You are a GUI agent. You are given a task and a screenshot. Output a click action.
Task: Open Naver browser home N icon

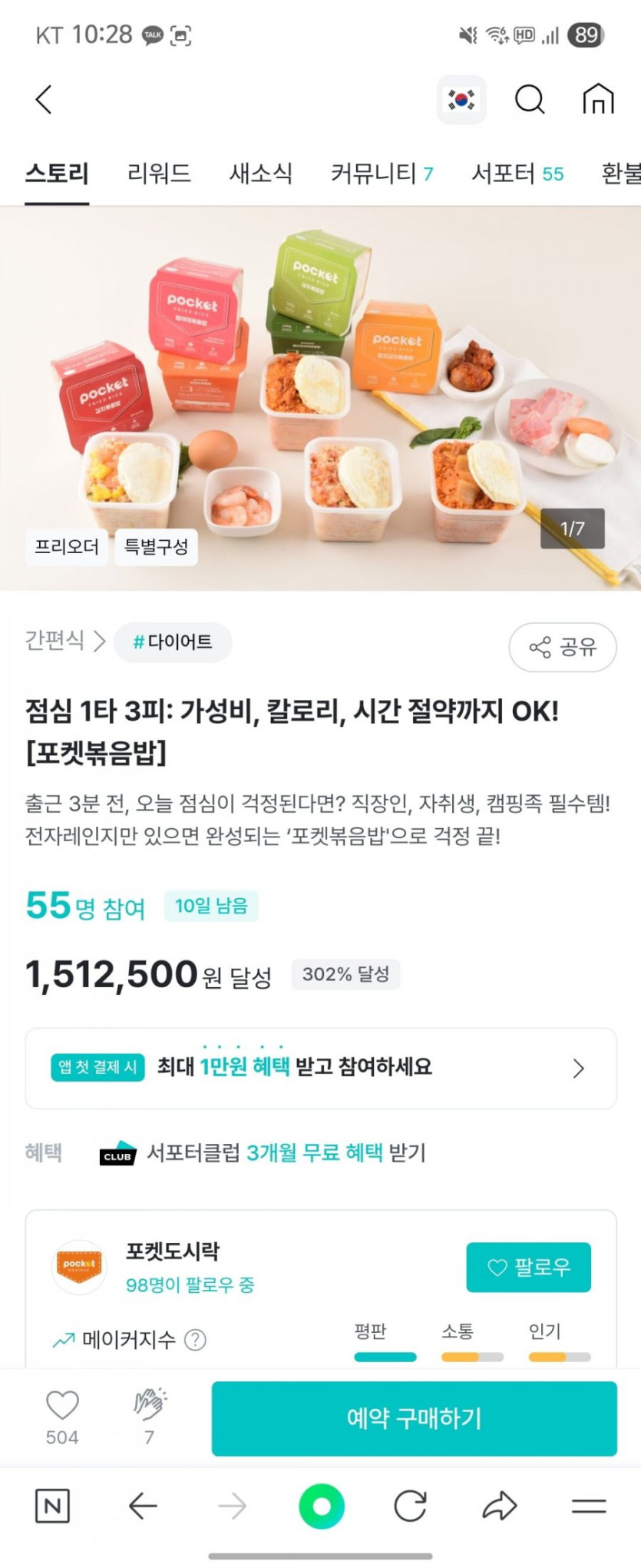52,1506
